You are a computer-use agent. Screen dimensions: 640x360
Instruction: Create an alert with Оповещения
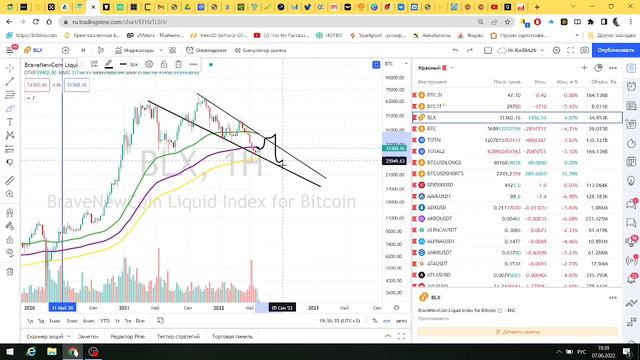(206, 50)
